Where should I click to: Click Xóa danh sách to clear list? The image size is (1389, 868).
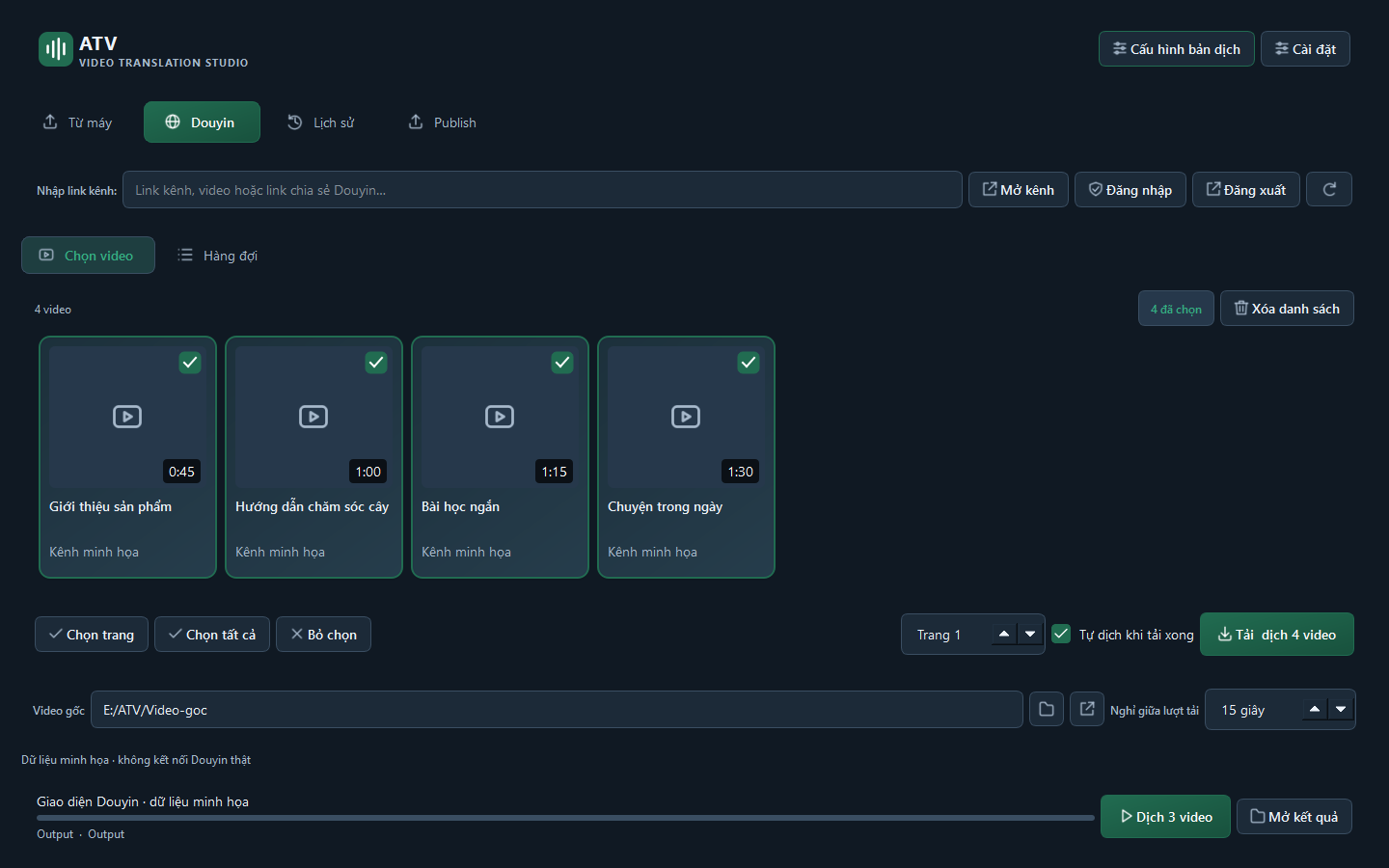[x=1287, y=309]
